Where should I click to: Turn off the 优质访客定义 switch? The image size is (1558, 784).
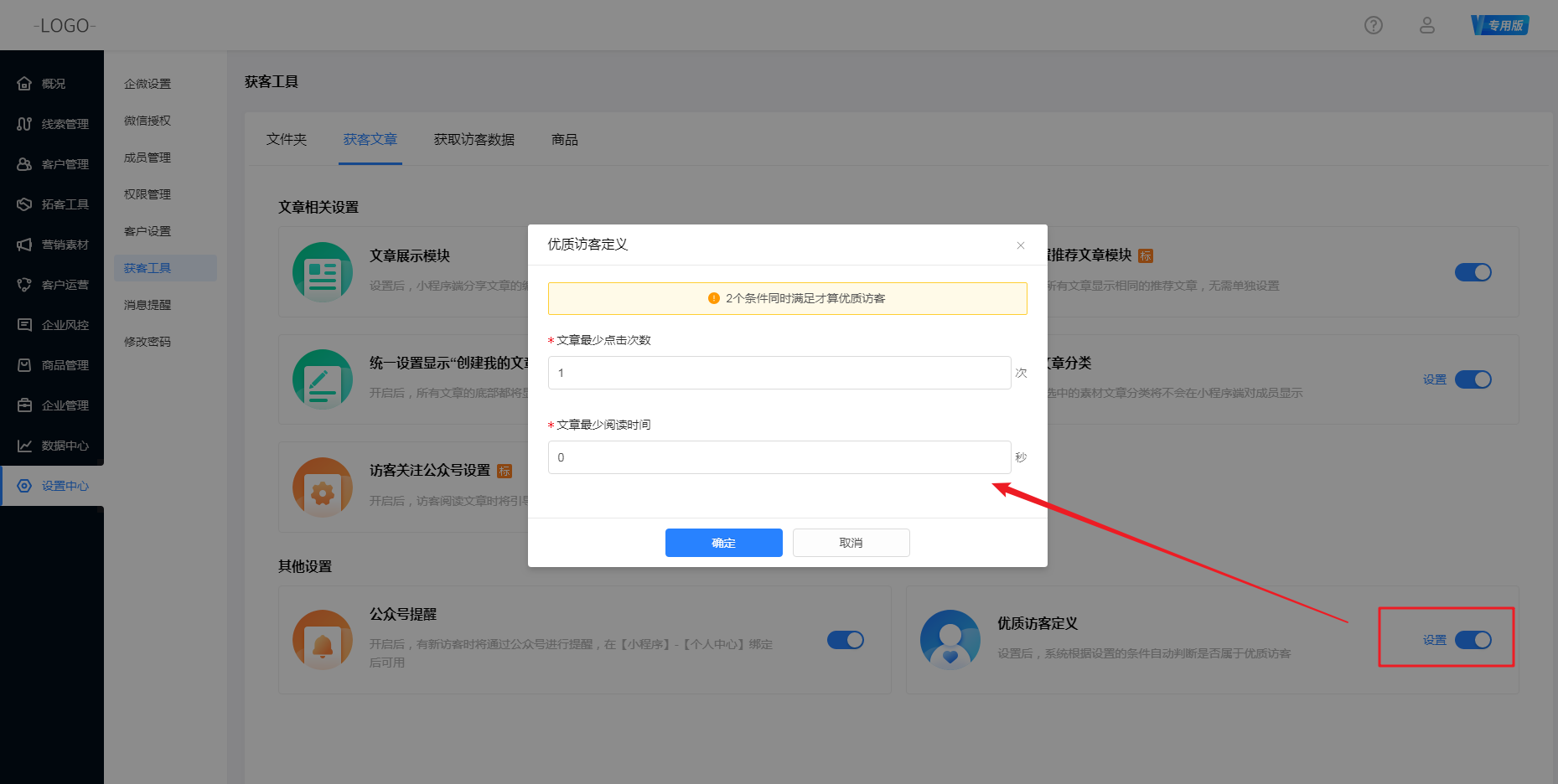point(1473,640)
